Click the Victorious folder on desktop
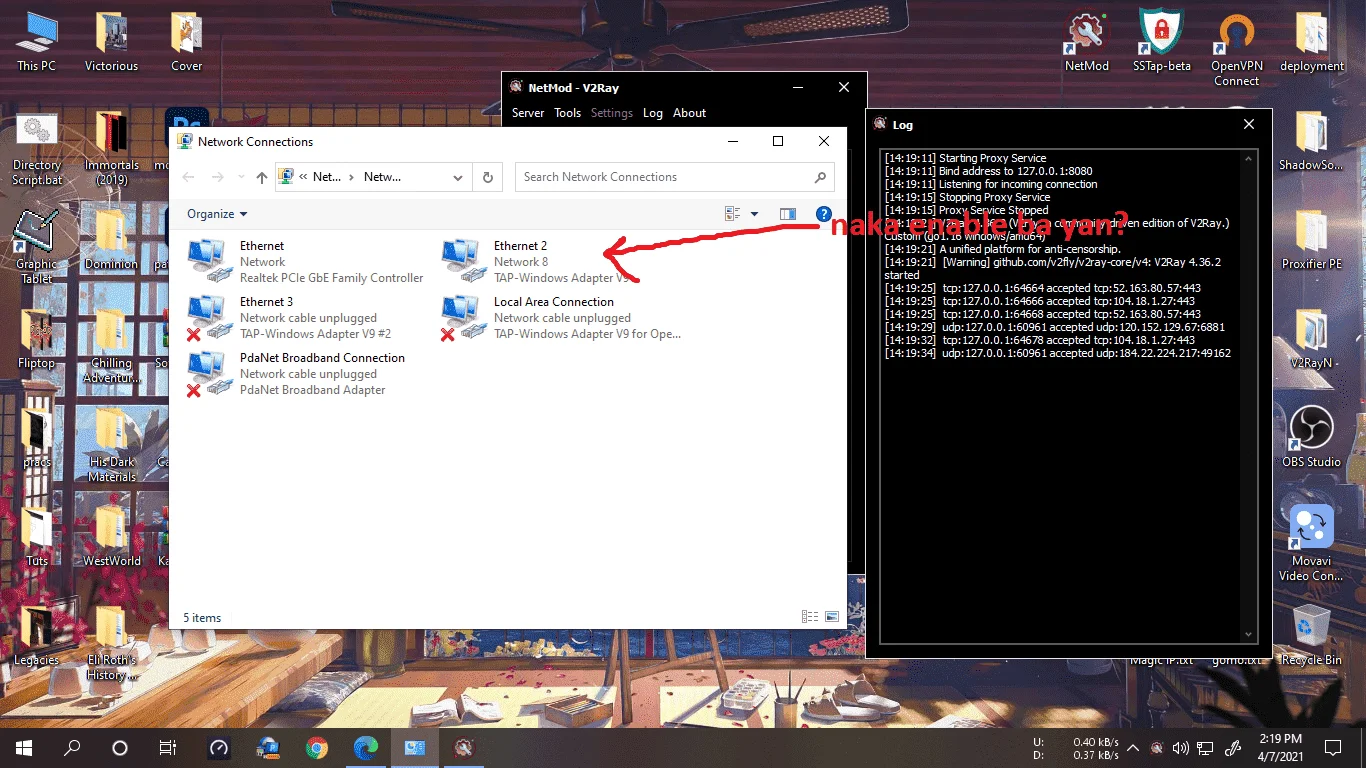Image resolution: width=1366 pixels, height=768 pixels. (111, 42)
